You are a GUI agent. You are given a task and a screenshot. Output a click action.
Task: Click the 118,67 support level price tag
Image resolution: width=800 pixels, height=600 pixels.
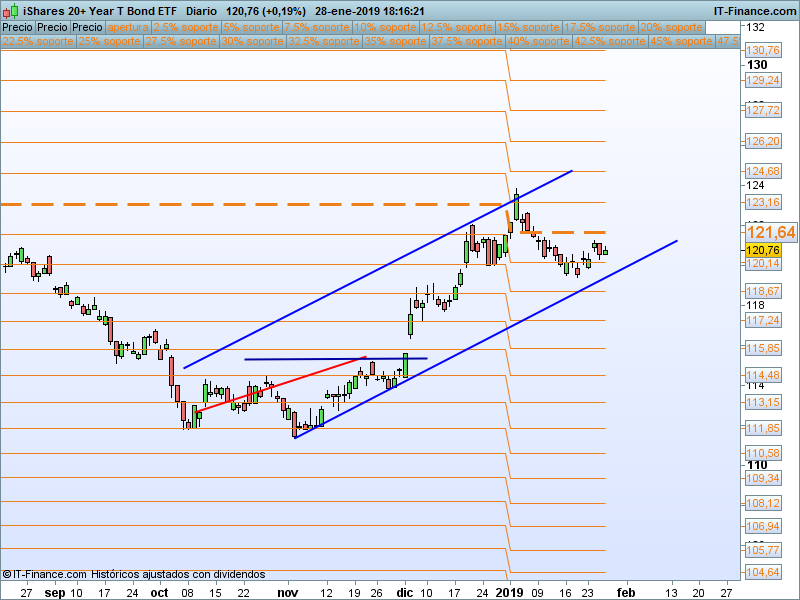763,291
